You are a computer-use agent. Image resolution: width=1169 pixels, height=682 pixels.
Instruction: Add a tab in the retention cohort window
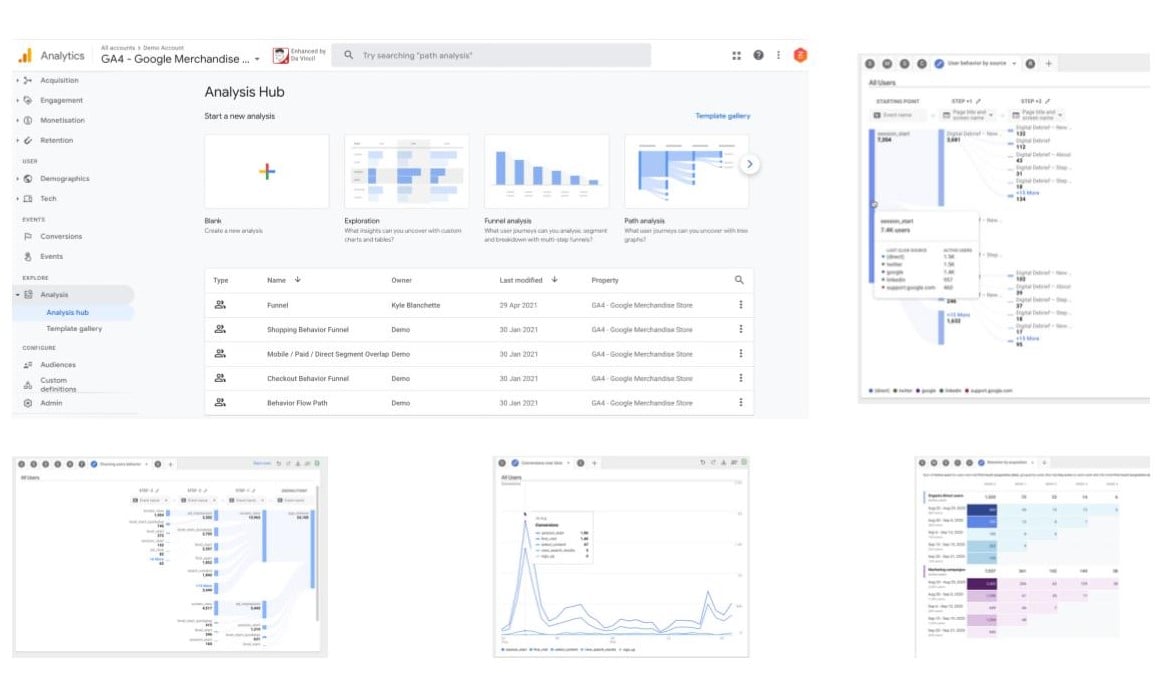[1044, 463]
